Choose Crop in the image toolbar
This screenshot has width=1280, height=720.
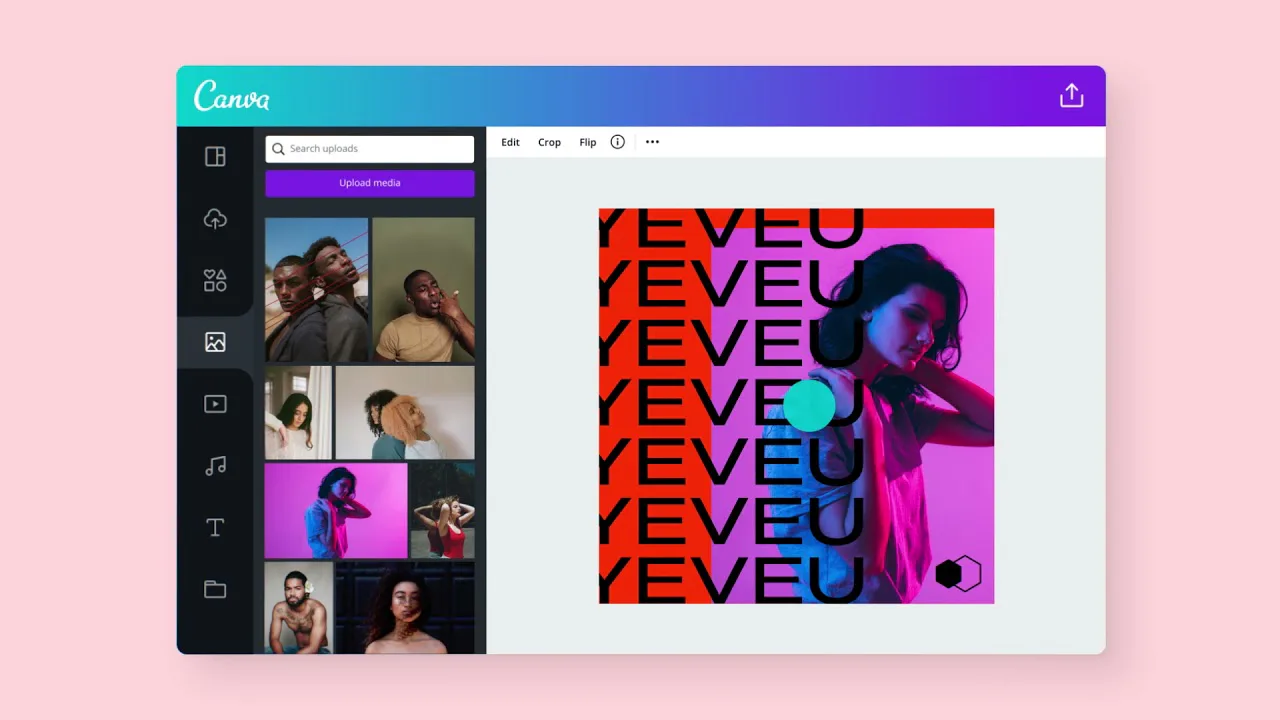click(x=549, y=142)
